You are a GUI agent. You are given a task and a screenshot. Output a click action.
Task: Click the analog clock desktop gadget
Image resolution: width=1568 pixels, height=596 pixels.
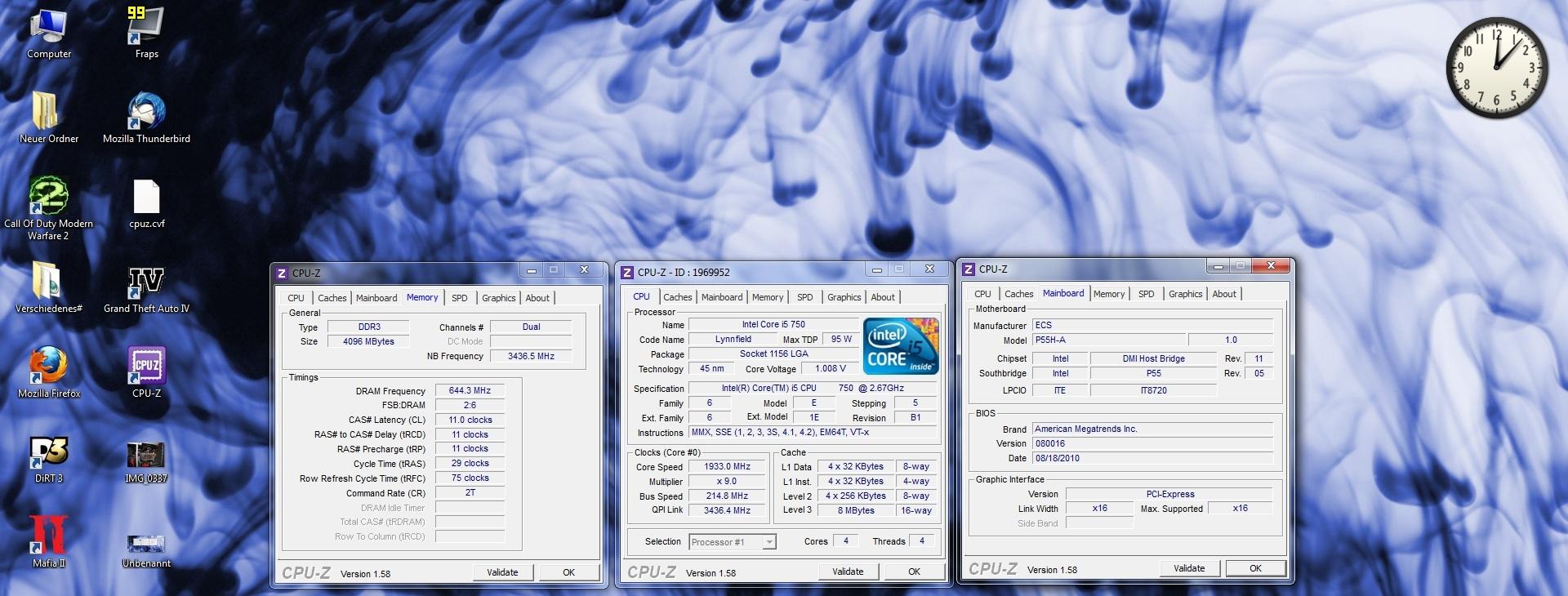[x=1497, y=69]
